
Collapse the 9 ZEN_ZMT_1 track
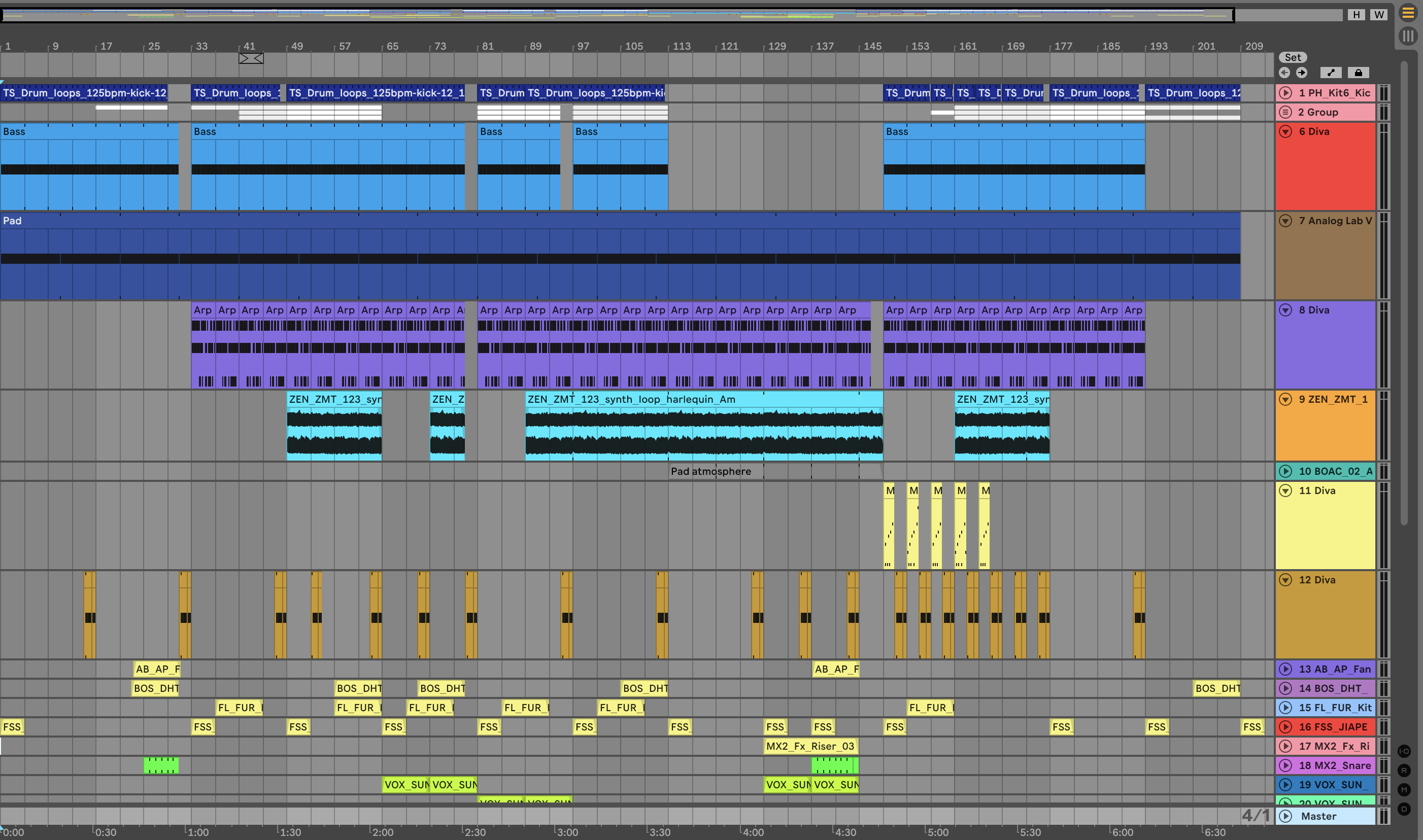point(1285,399)
